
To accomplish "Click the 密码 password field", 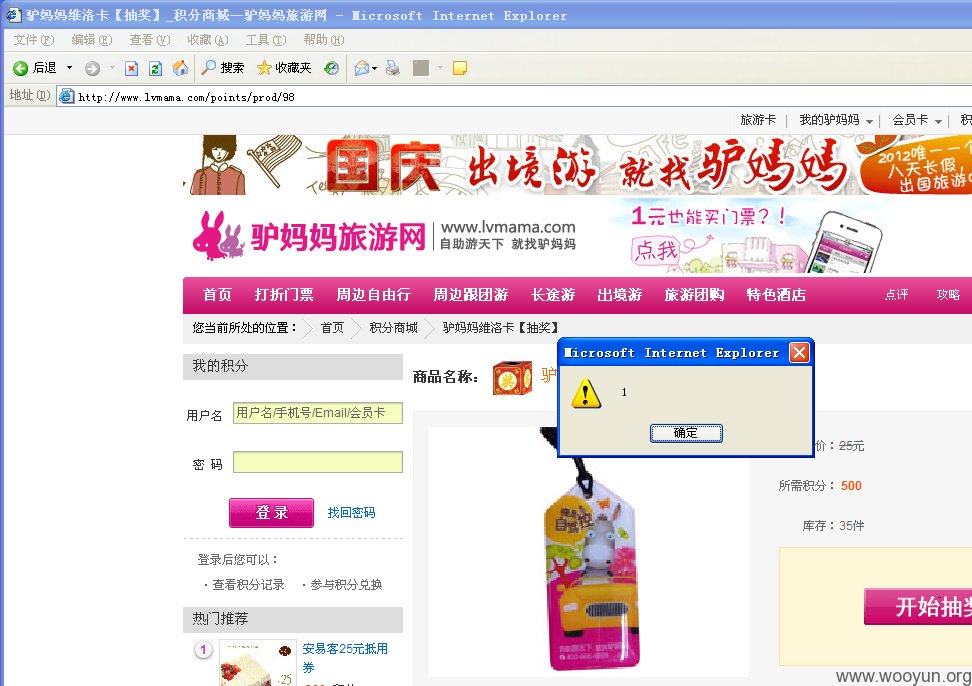I will pyautogui.click(x=318, y=462).
